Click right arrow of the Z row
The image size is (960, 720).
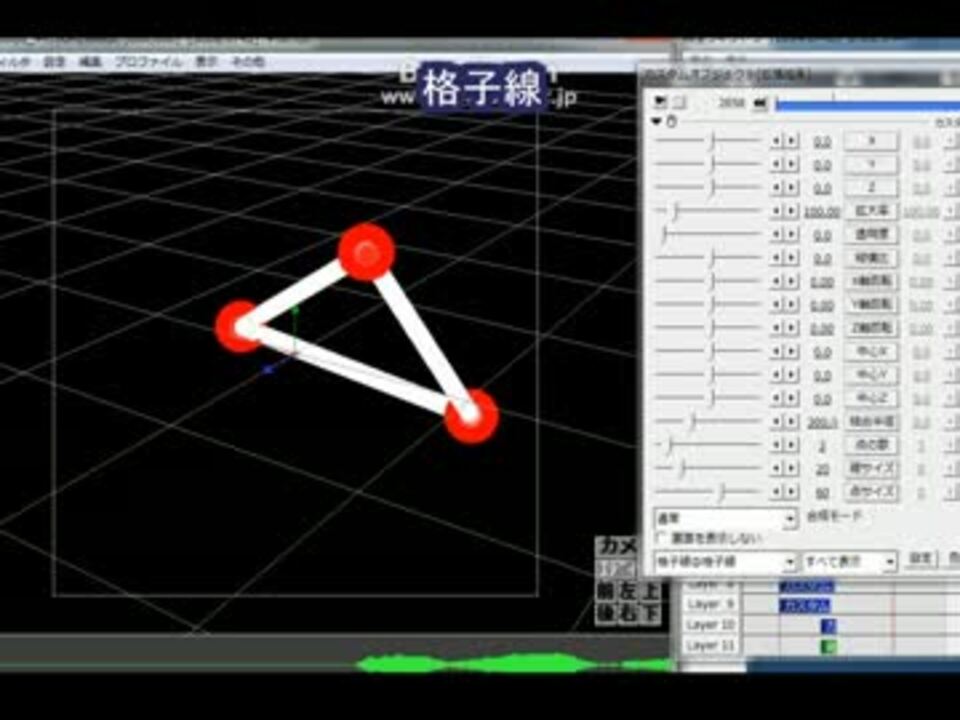click(792, 188)
